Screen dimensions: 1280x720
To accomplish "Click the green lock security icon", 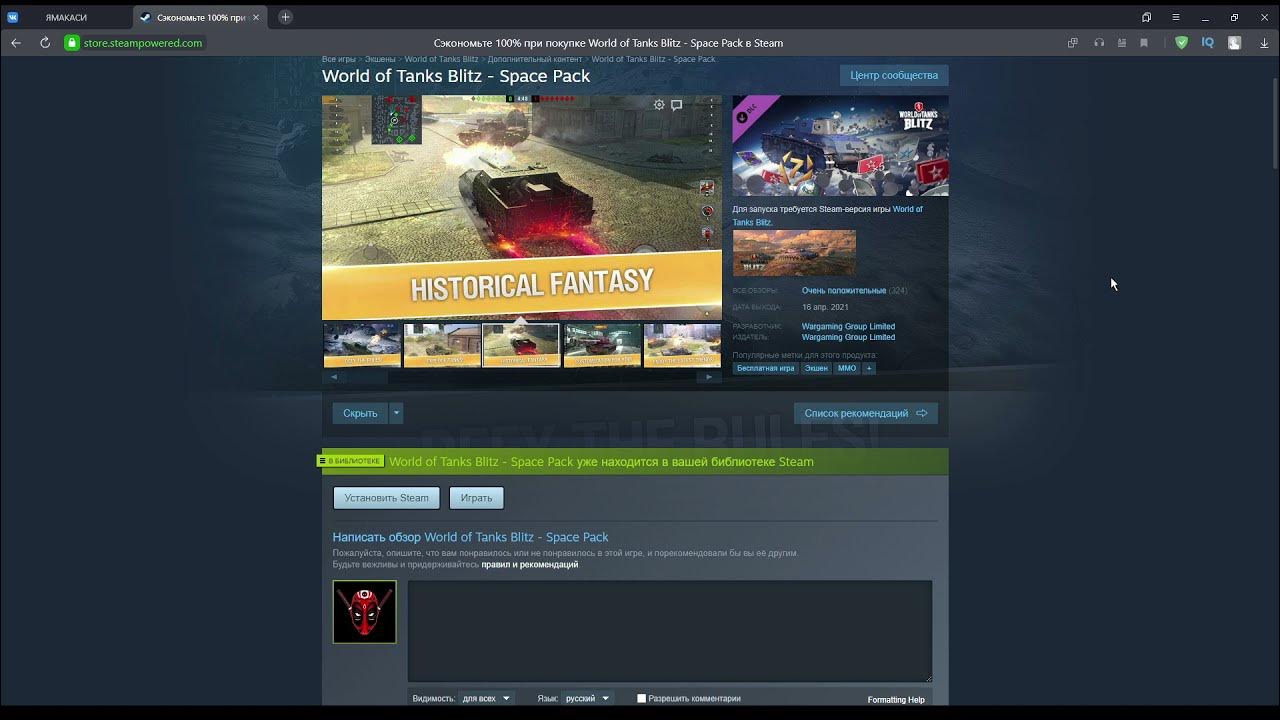I will pos(71,43).
